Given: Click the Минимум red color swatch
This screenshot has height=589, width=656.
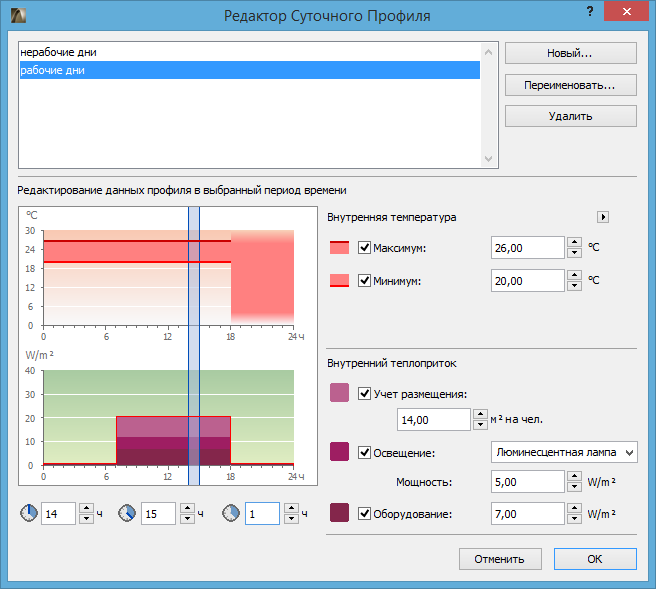Looking at the screenshot, I should tap(339, 280).
